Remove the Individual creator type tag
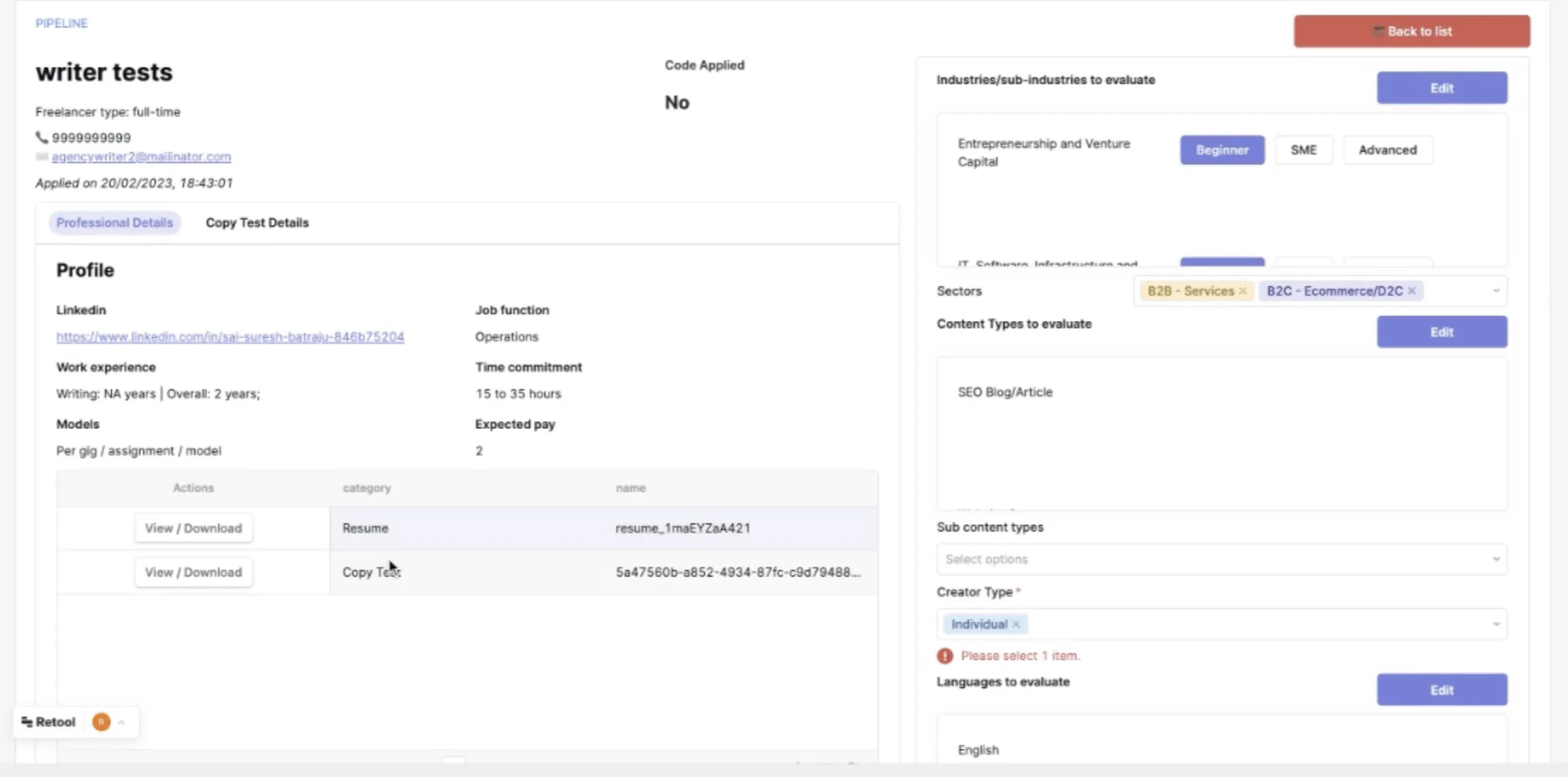 click(x=1016, y=625)
